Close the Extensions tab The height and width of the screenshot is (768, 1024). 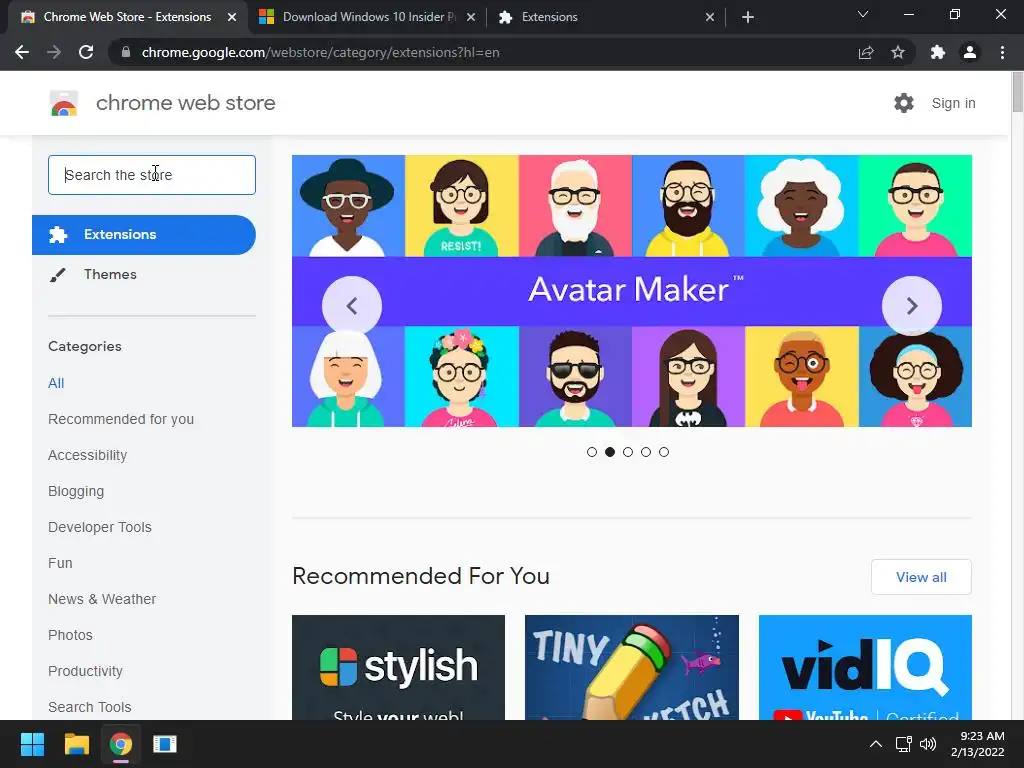710,17
